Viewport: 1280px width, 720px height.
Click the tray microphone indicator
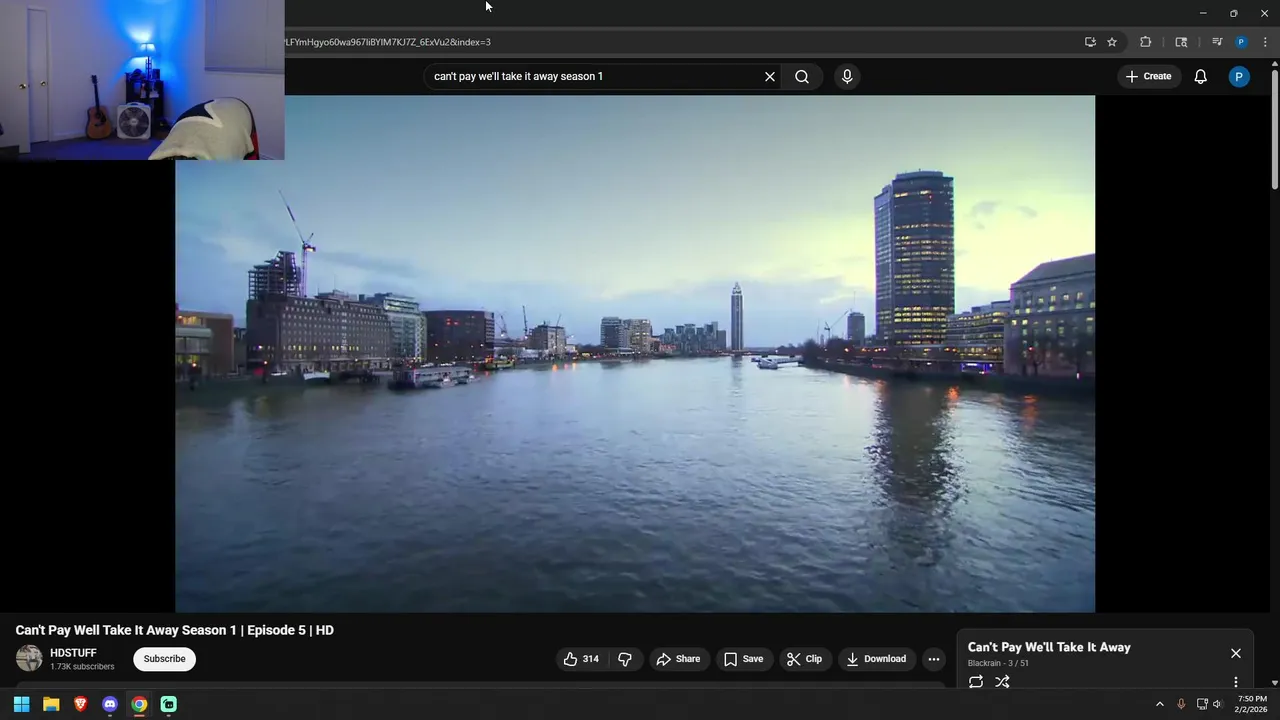coord(1181,704)
